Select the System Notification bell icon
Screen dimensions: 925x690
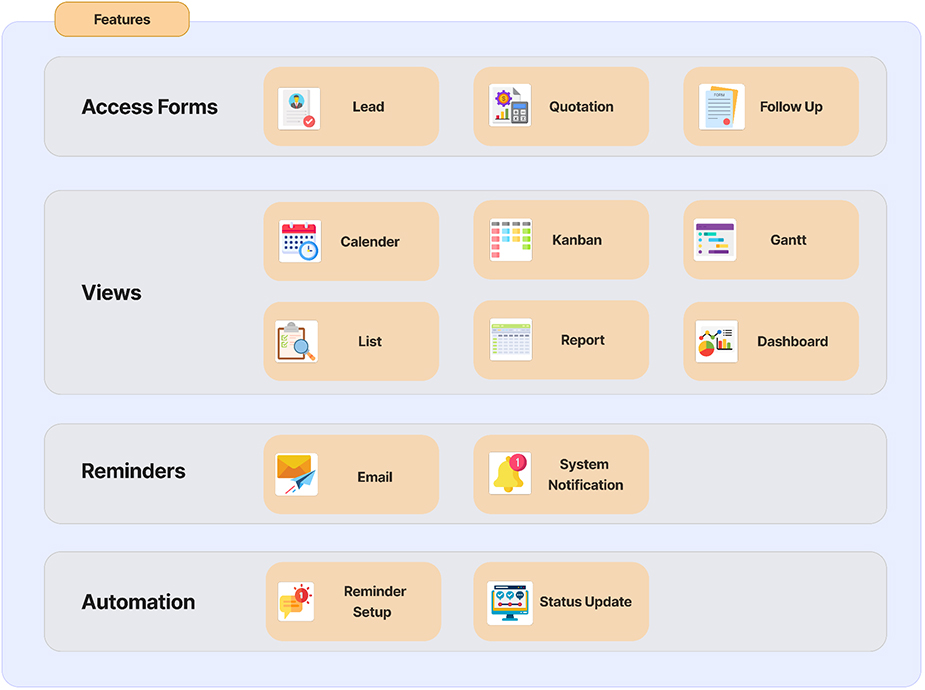coord(510,474)
